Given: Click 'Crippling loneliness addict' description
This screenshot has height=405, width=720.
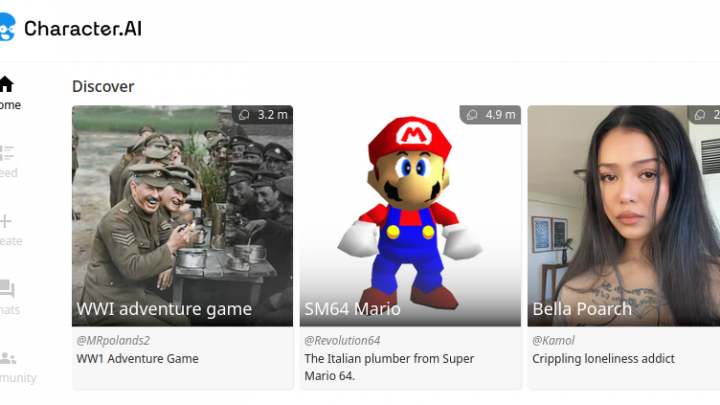Looking at the screenshot, I should coord(603,359).
